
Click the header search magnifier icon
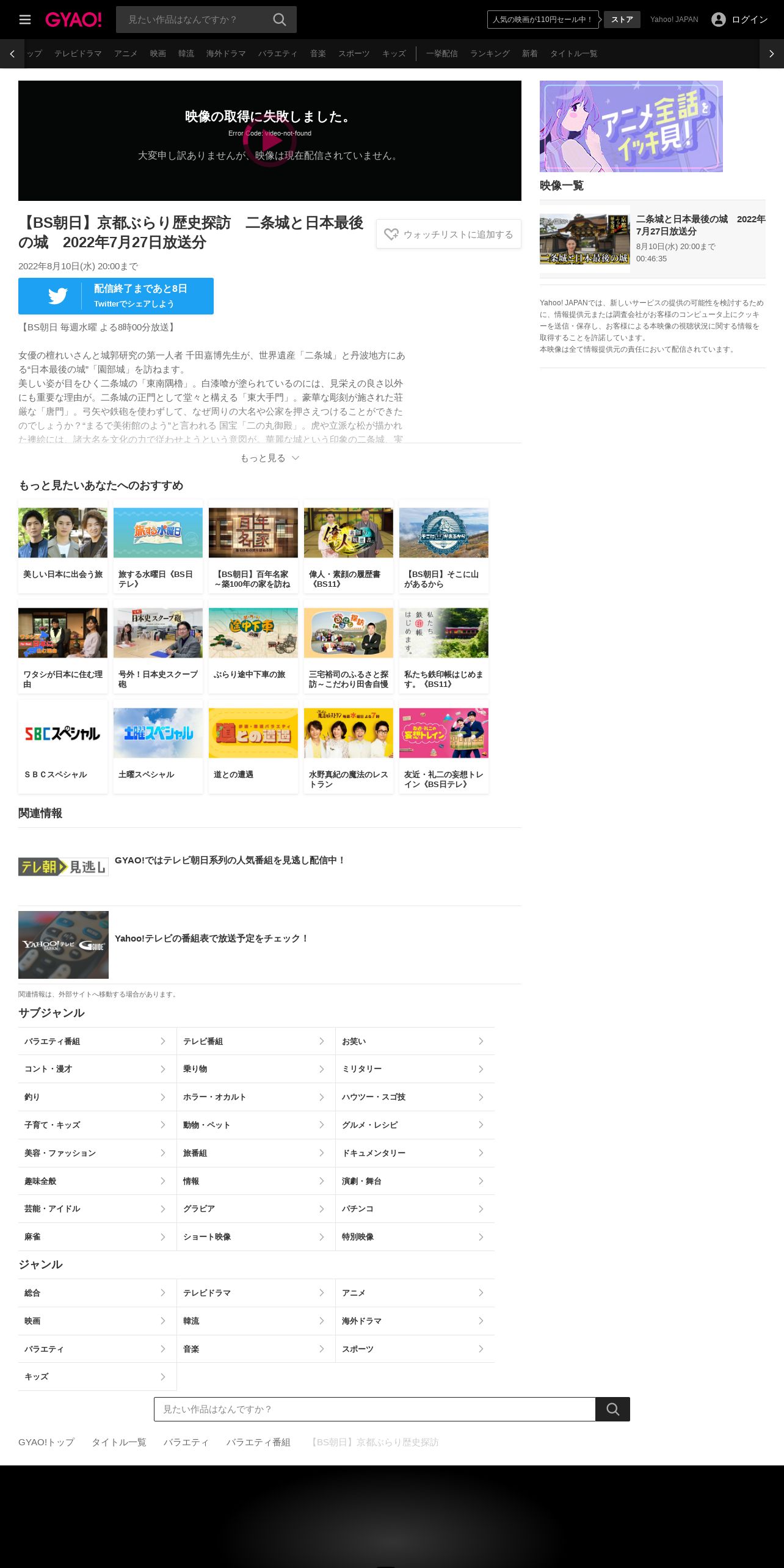click(x=279, y=20)
